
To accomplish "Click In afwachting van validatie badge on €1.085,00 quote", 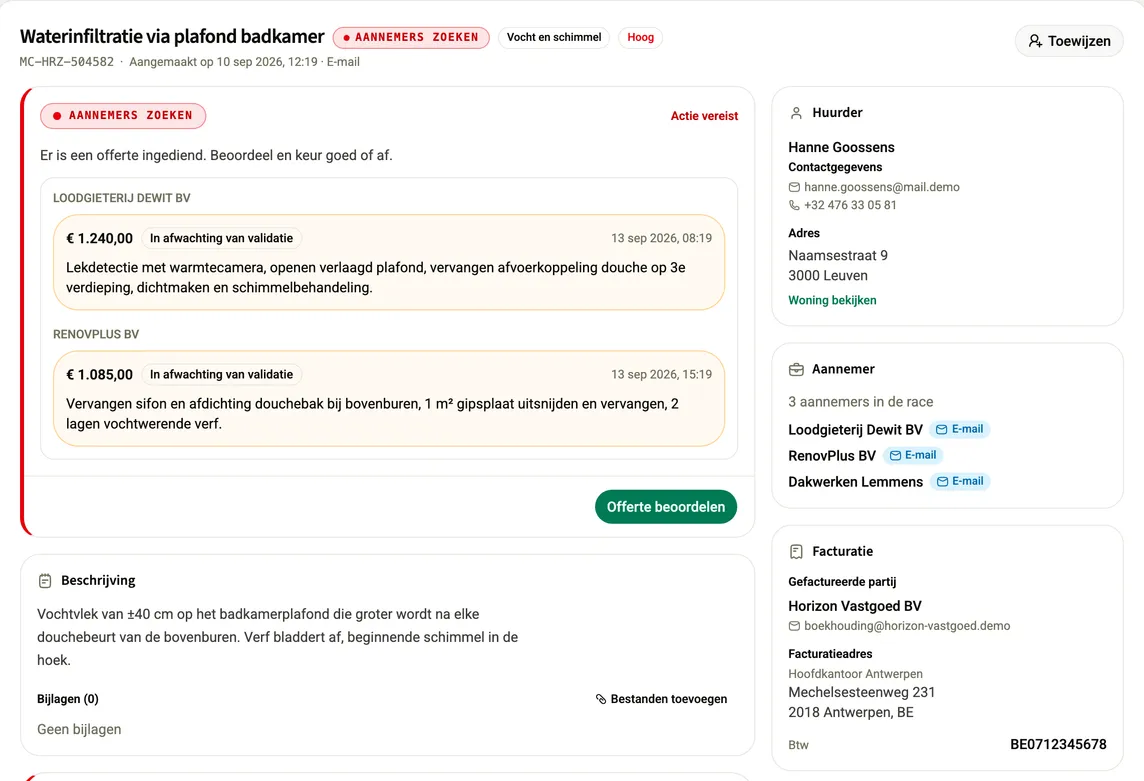I will coord(221,374).
